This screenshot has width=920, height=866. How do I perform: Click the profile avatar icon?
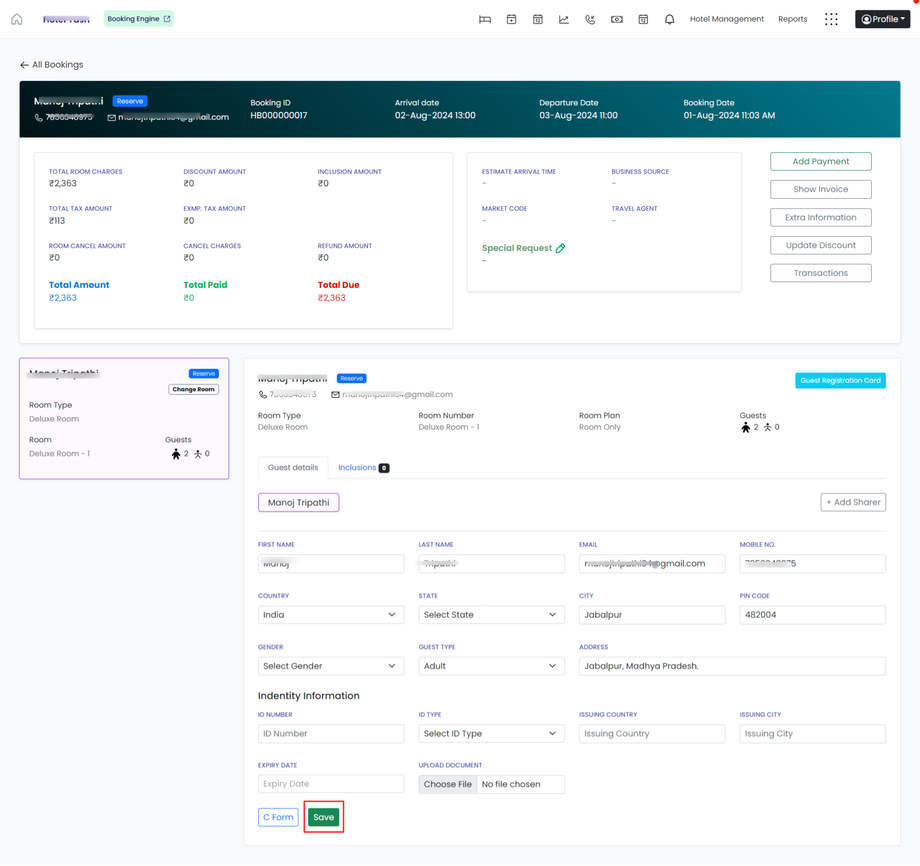pos(866,19)
